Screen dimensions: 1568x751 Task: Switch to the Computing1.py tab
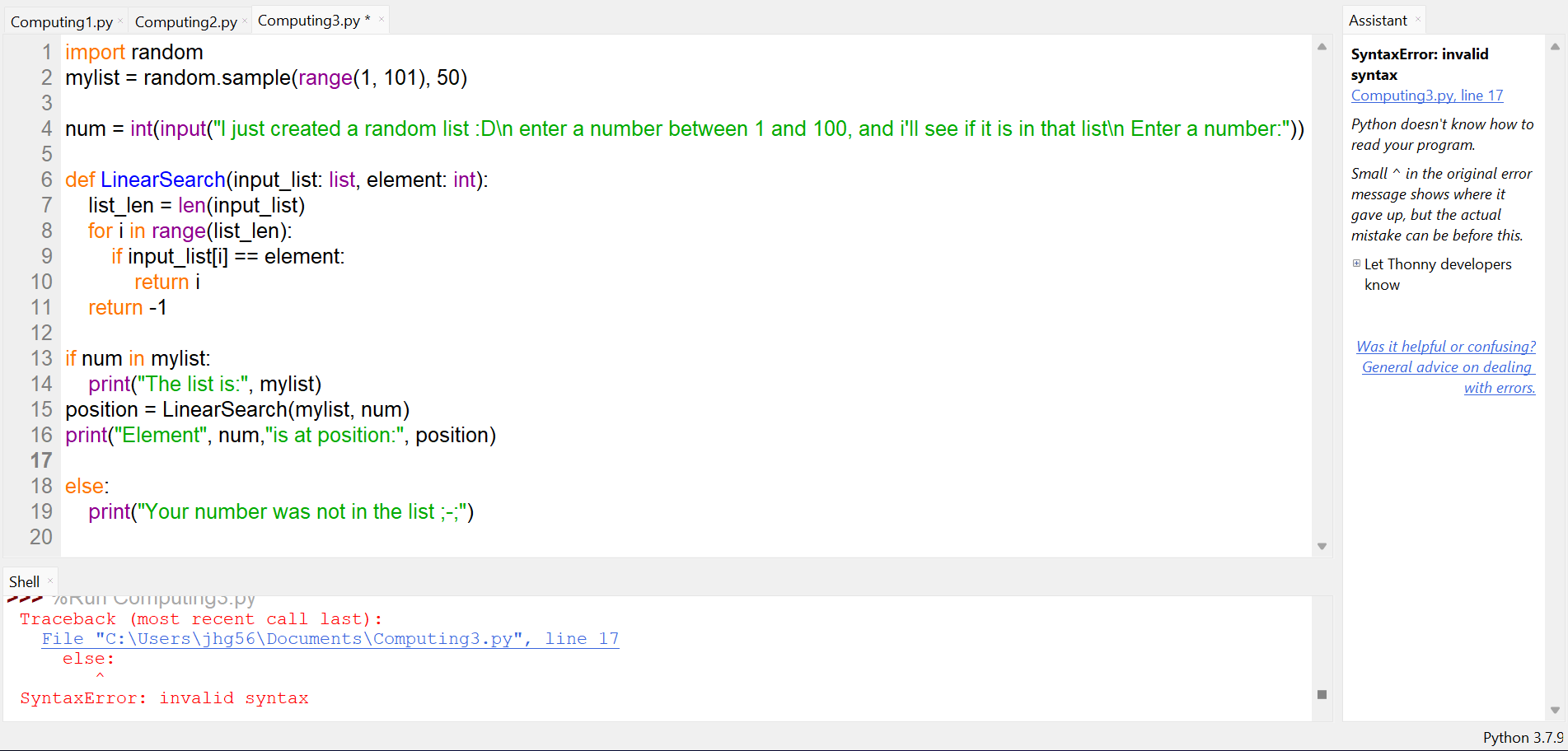[x=61, y=21]
